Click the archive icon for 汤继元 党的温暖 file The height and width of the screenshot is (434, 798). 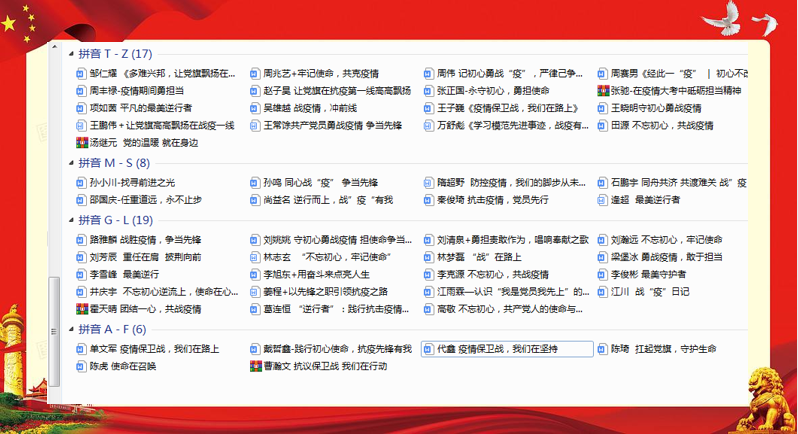pos(82,143)
